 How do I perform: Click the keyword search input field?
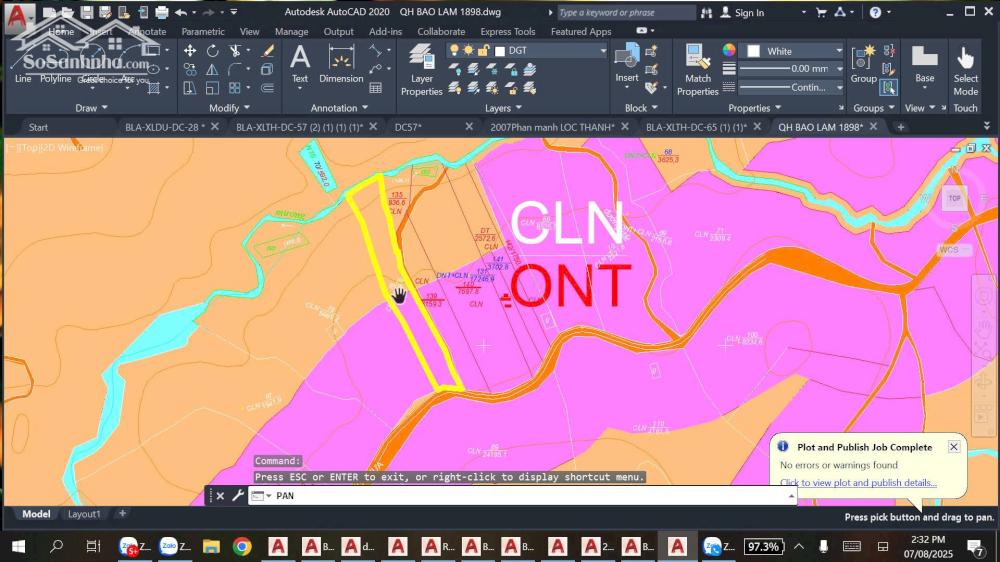625,13
